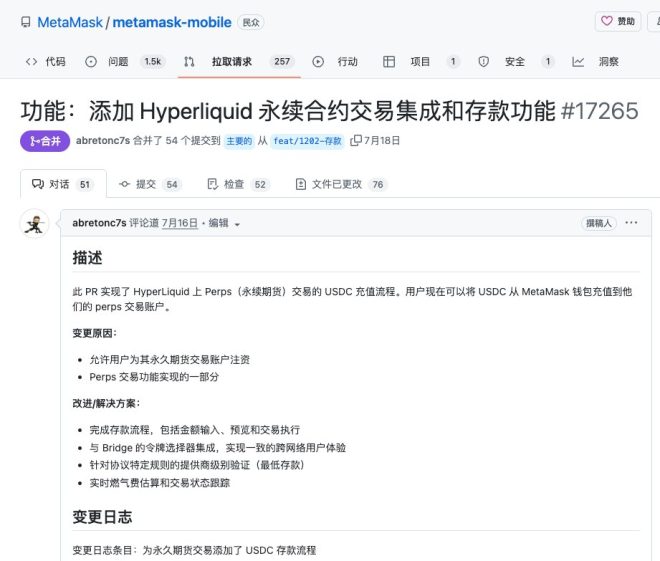Click the shield icon beside 安全
Image resolution: width=660 pixels, height=561 pixels.
(x=484, y=62)
